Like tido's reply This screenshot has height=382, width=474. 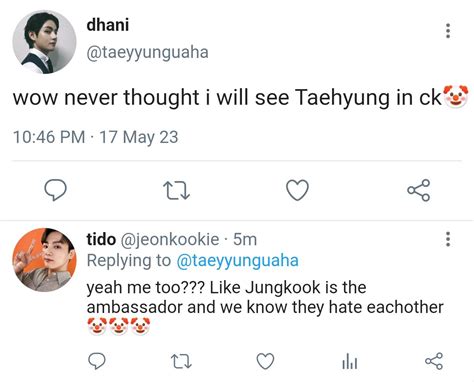coord(266,361)
